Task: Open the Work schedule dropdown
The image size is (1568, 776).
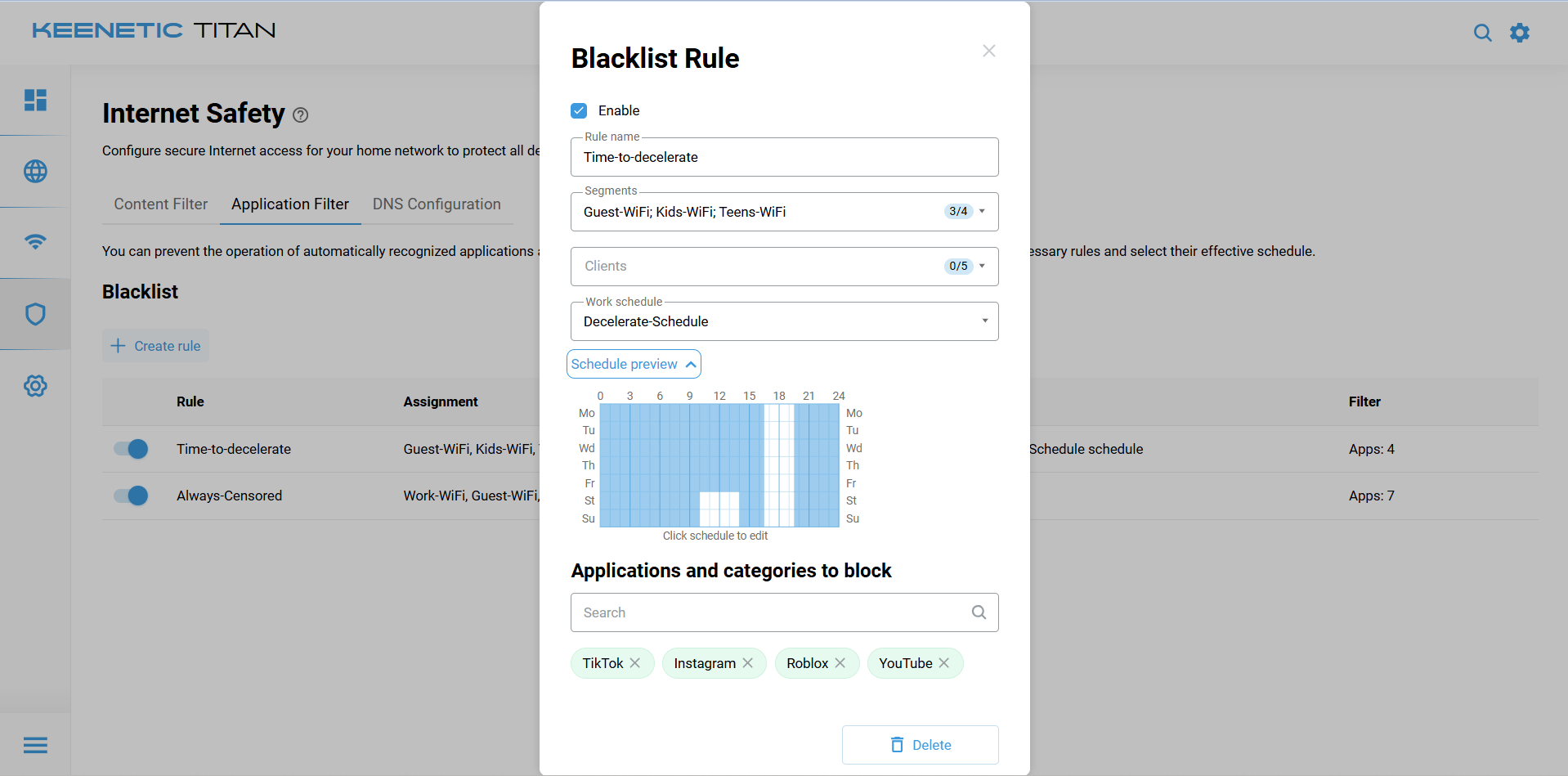Action: 785,321
